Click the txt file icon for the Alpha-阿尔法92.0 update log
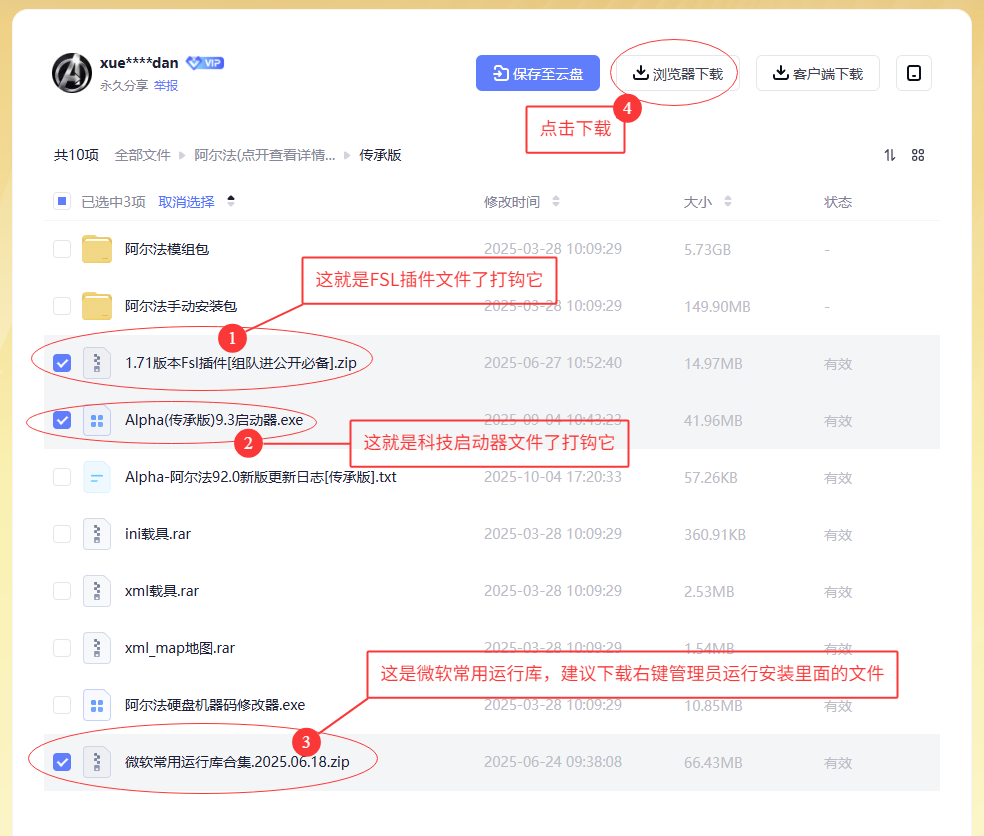This screenshot has width=984, height=836. pyautogui.click(x=97, y=478)
